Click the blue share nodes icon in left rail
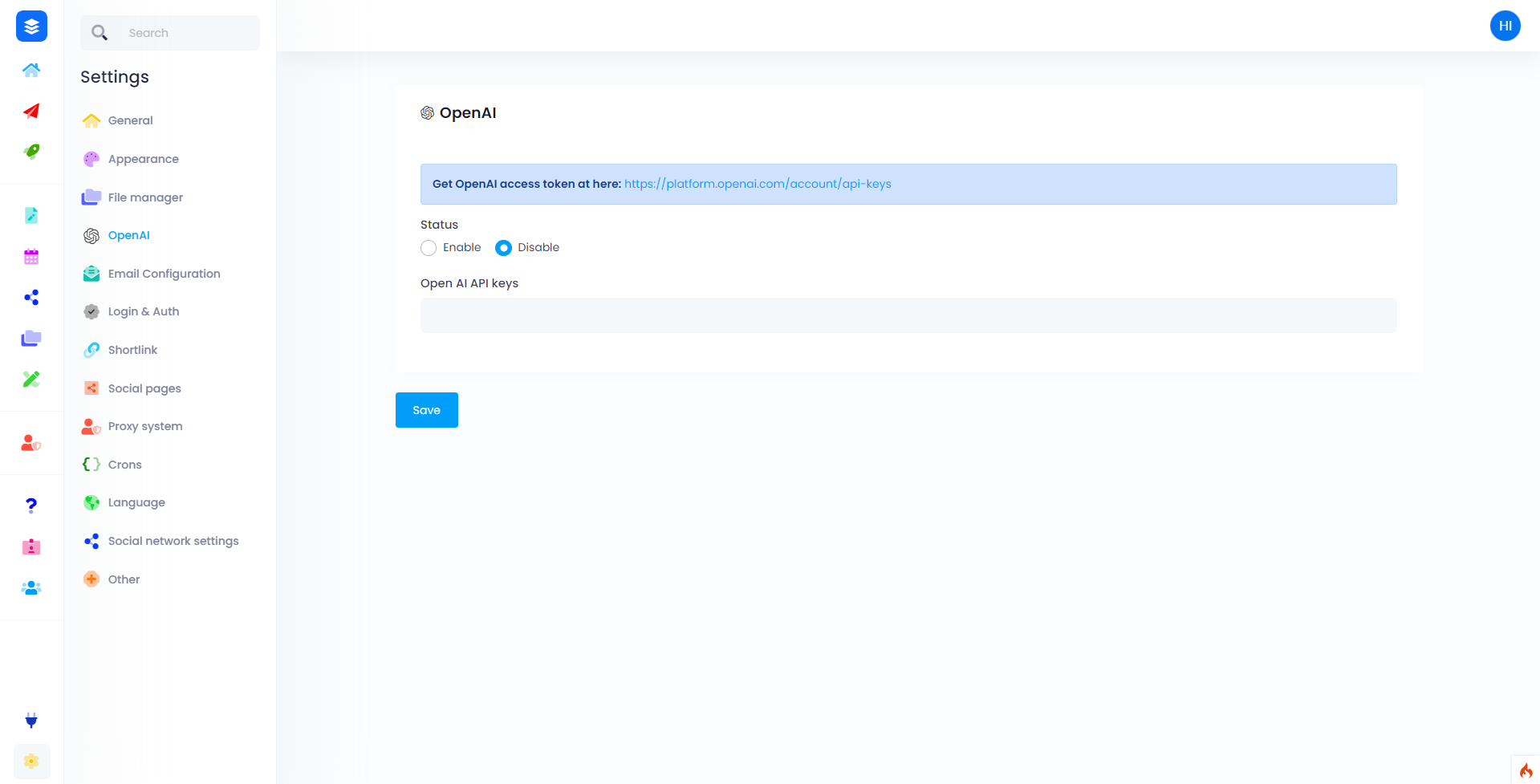Screen dimensions: 1540x784 (x=31, y=298)
